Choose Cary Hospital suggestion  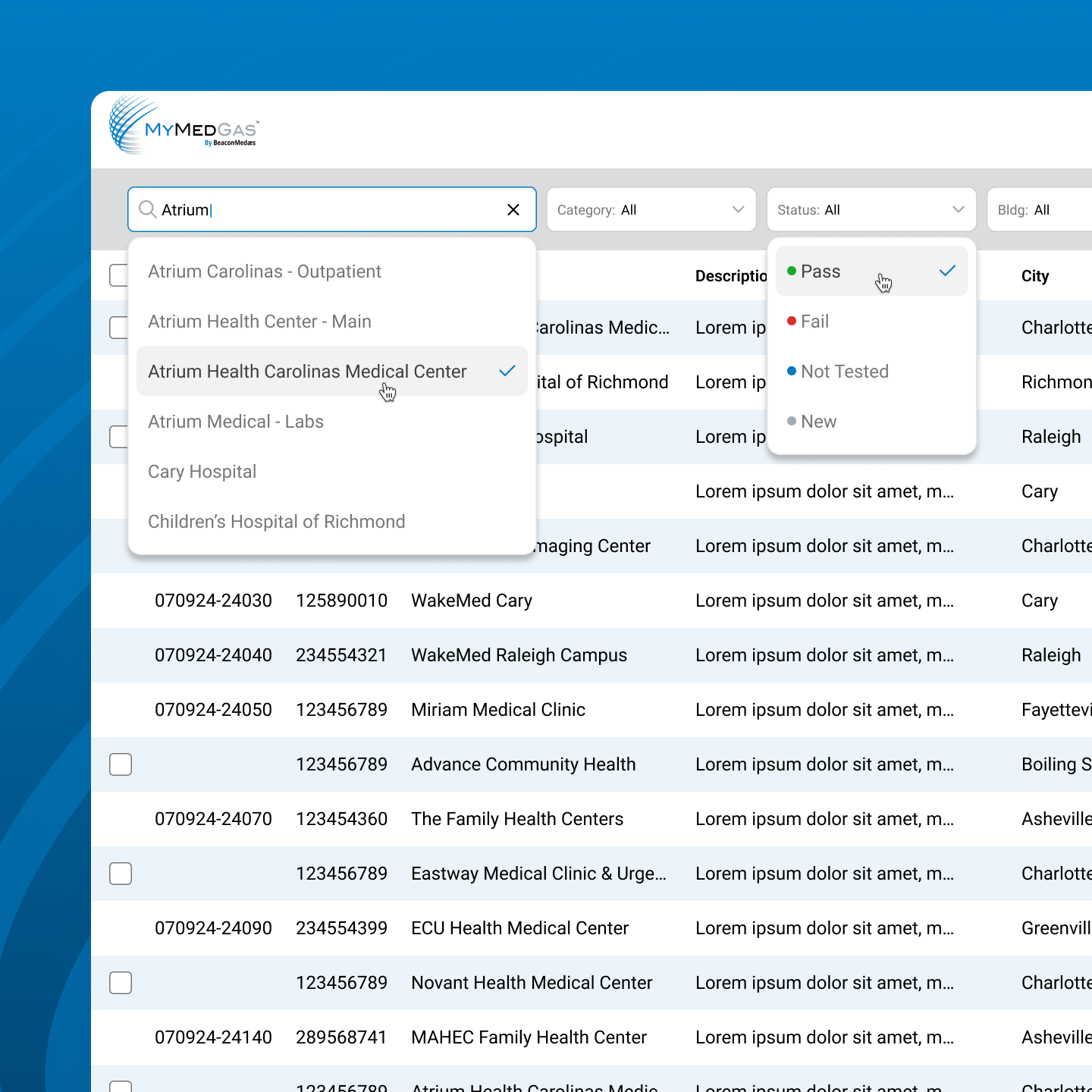click(x=332, y=472)
